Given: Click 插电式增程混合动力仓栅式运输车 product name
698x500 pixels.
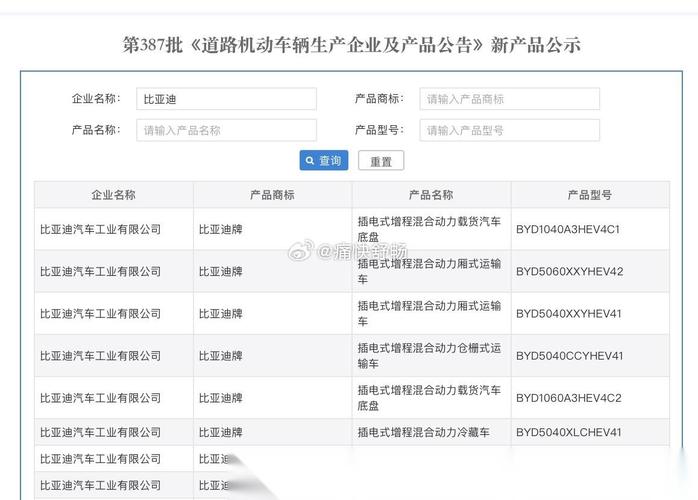Looking at the screenshot, I should 429,356.
